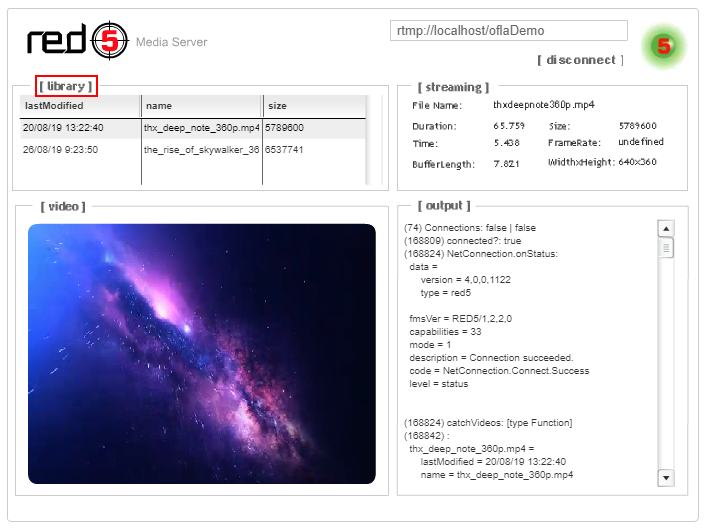This screenshot has width=711, height=528.
Task: Sort library by name column
Action: pos(202,106)
